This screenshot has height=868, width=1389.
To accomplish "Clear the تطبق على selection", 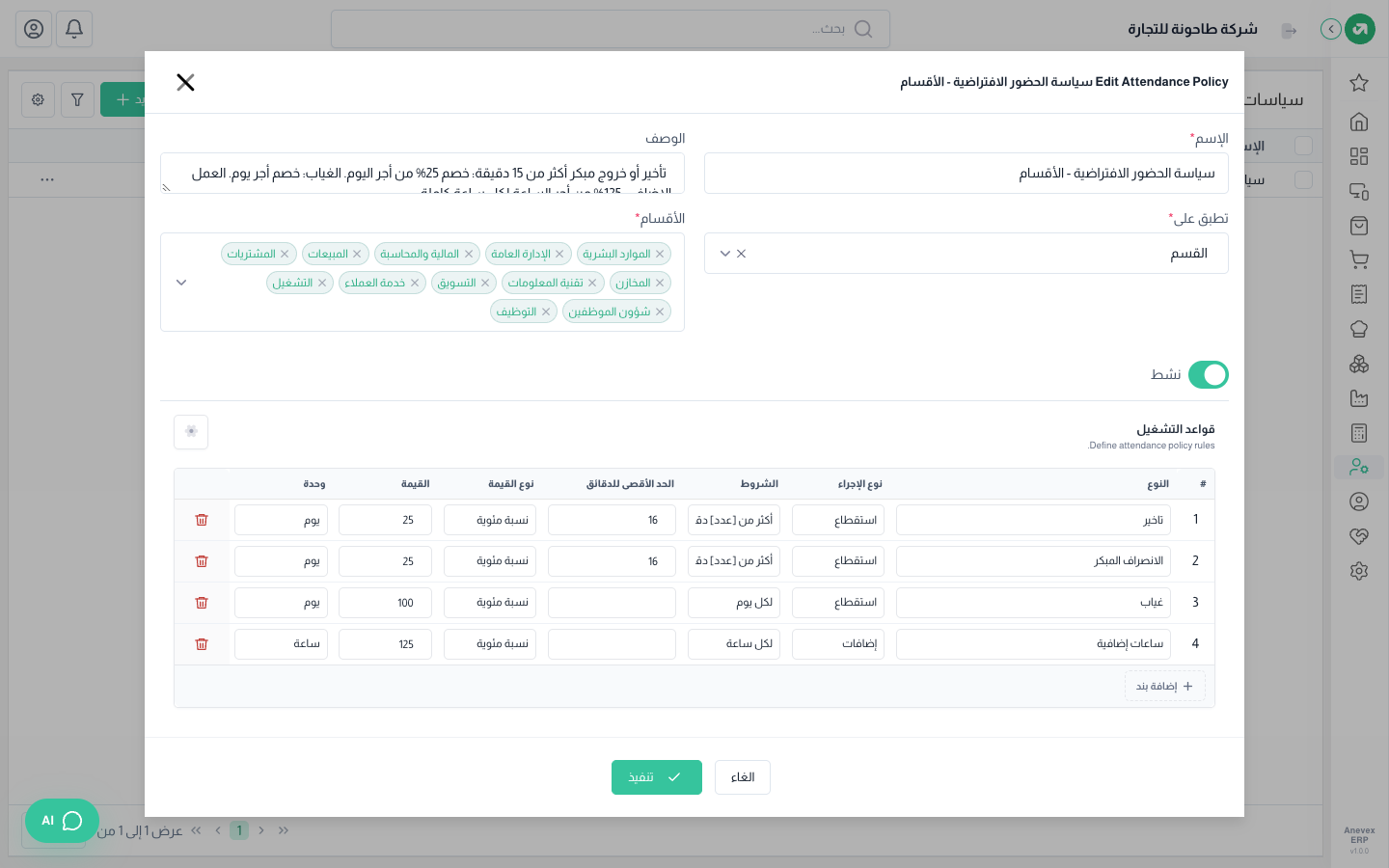I will (742, 254).
